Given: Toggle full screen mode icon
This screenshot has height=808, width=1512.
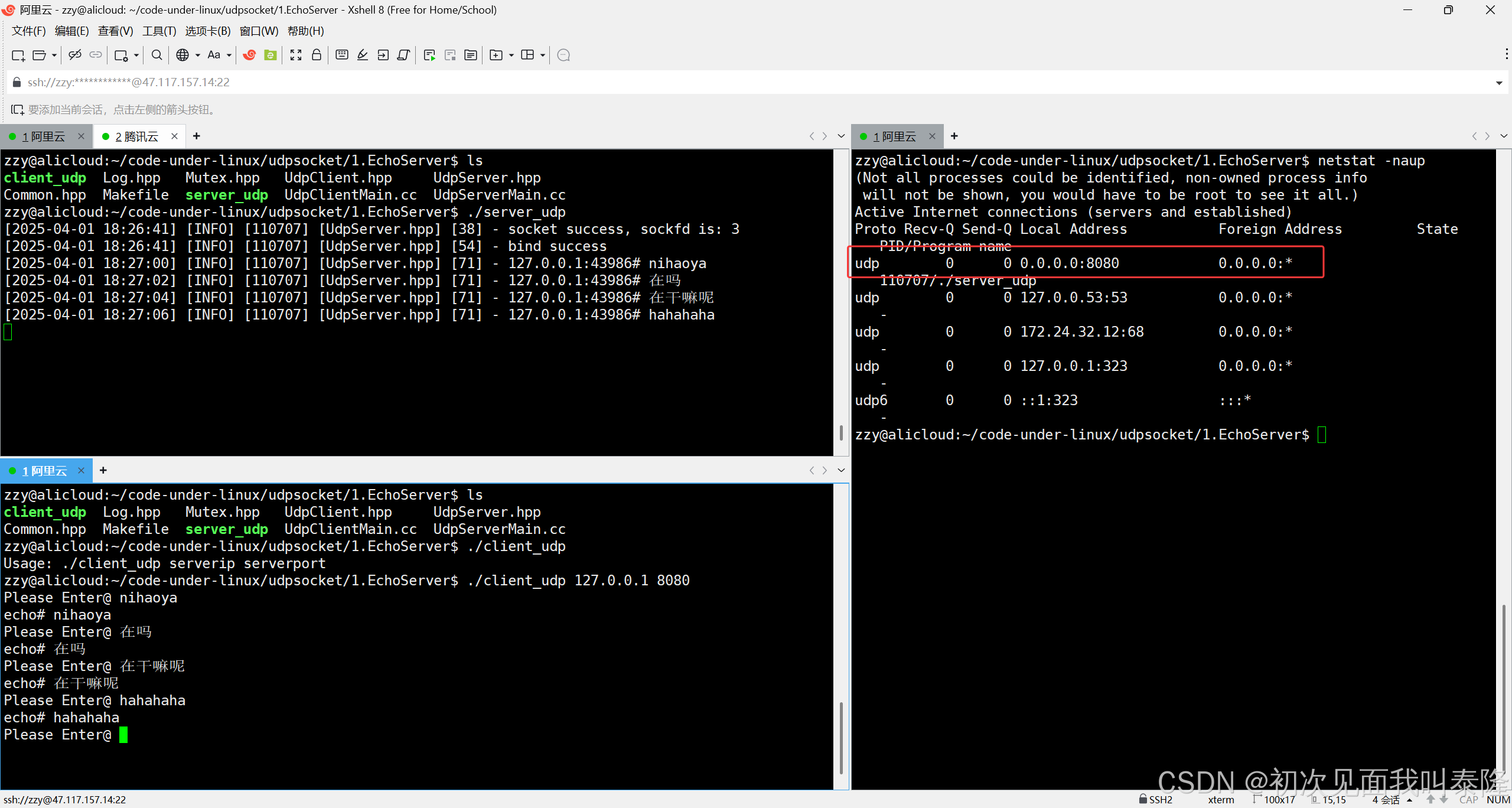Looking at the screenshot, I should [x=296, y=55].
